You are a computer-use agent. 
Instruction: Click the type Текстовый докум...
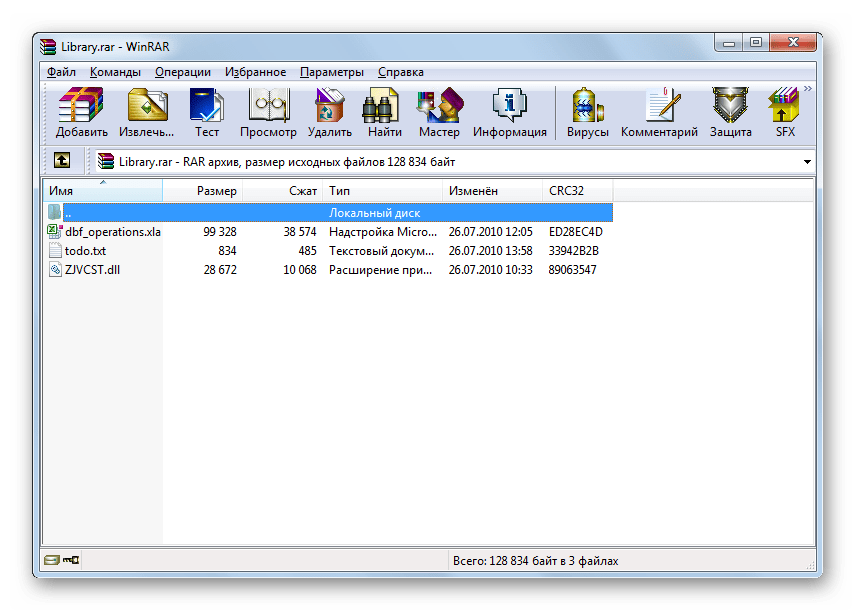(382, 251)
